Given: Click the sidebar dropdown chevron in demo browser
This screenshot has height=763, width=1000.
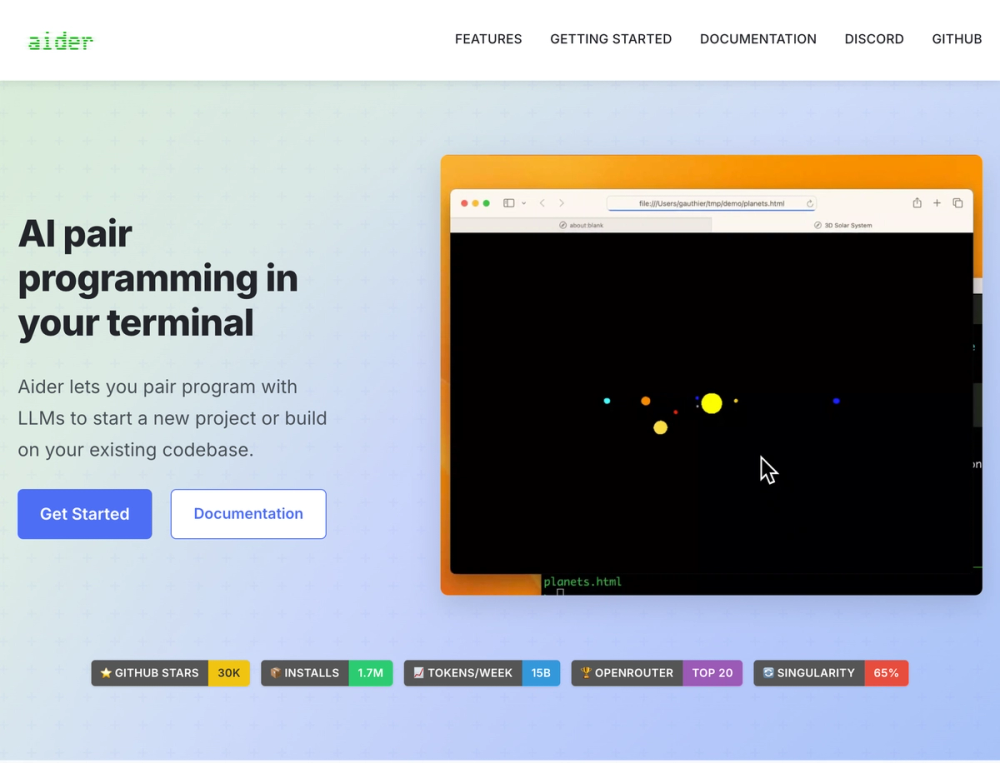Looking at the screenshot, I should coord(524,203).
